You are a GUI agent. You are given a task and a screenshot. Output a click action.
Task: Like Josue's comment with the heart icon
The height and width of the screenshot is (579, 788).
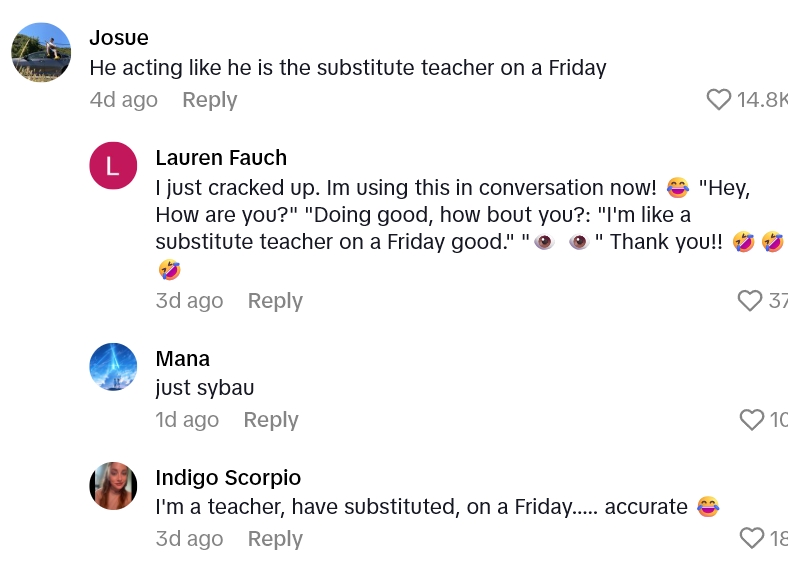[718, 99]
